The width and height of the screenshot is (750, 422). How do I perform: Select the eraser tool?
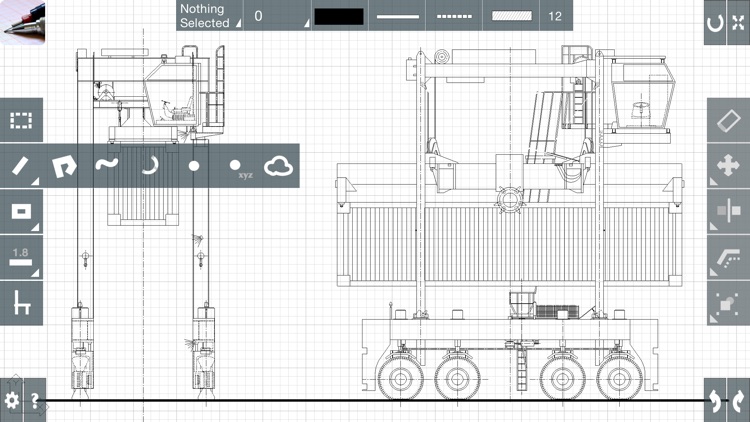pos(728,120)
